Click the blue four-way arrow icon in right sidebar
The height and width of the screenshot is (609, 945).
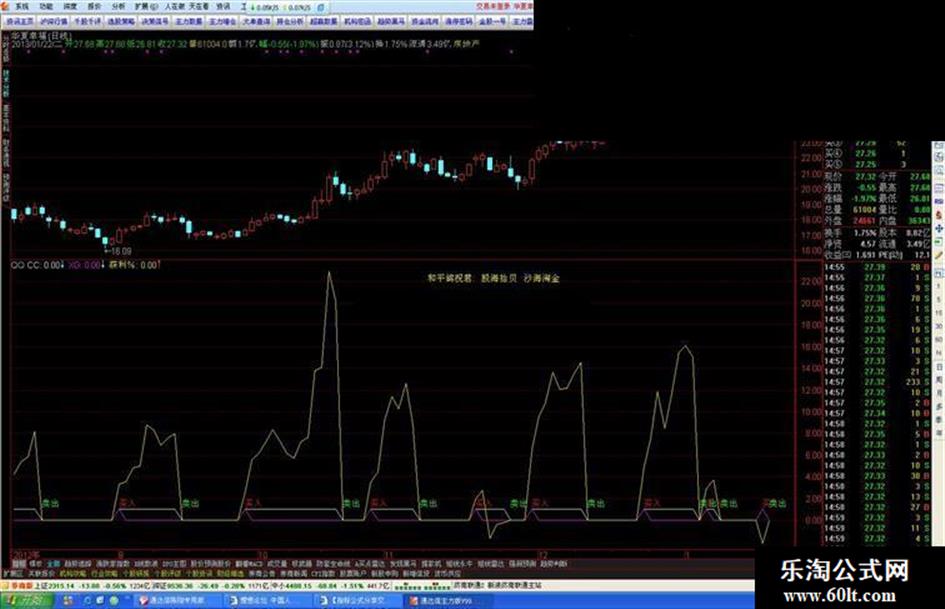[x=939, y=229]
